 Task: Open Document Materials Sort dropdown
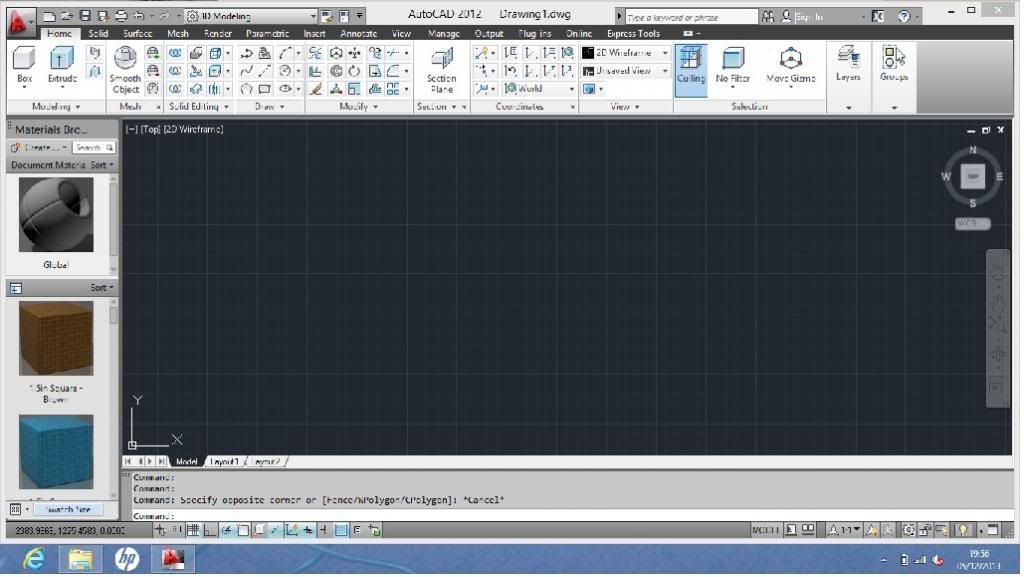102,165
